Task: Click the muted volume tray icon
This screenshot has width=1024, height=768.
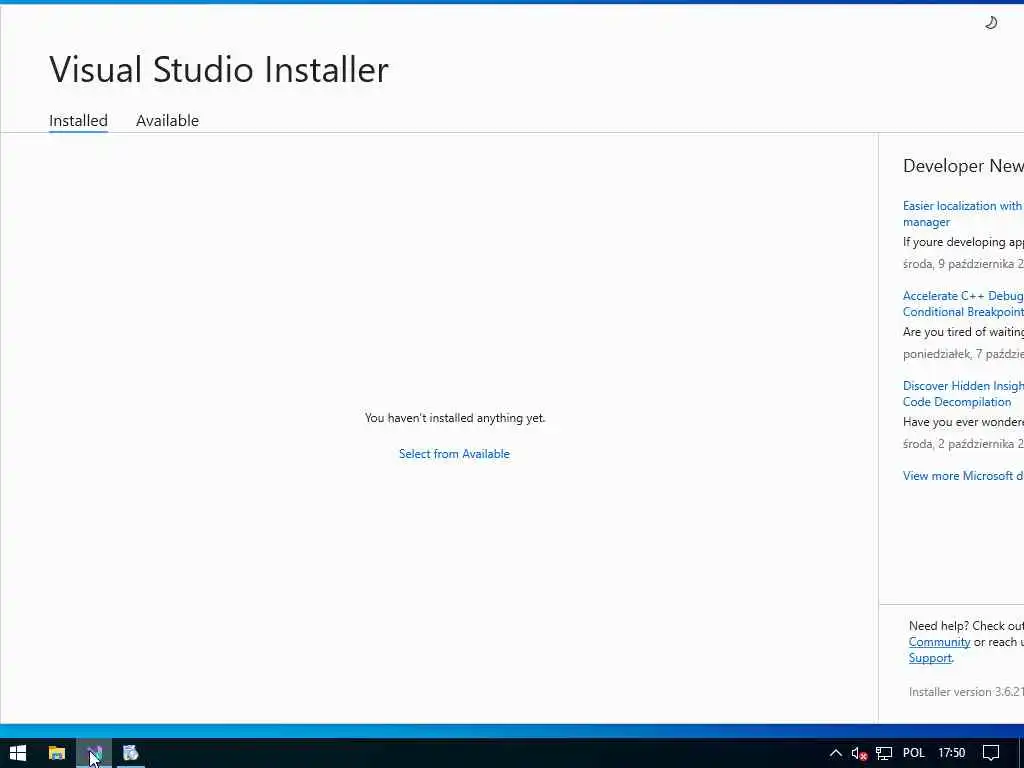Action: coord(859,754)
